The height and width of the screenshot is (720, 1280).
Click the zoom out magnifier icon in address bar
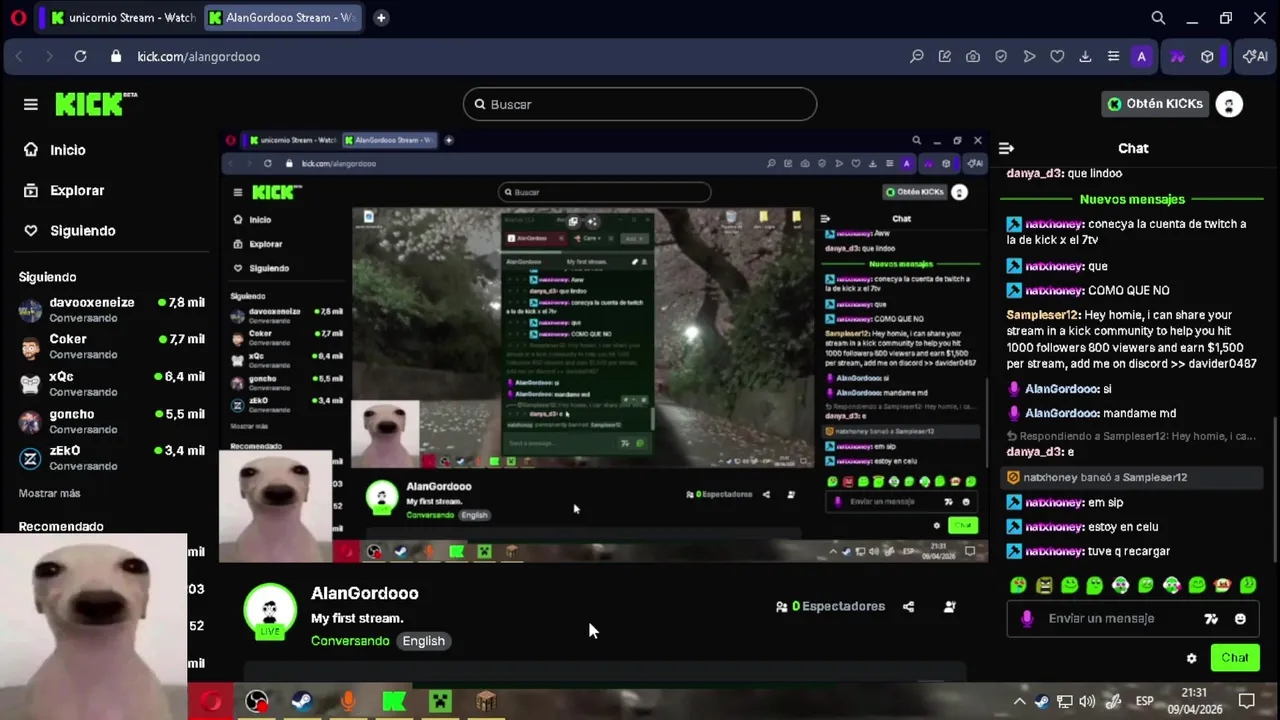(x=916, y=57)
